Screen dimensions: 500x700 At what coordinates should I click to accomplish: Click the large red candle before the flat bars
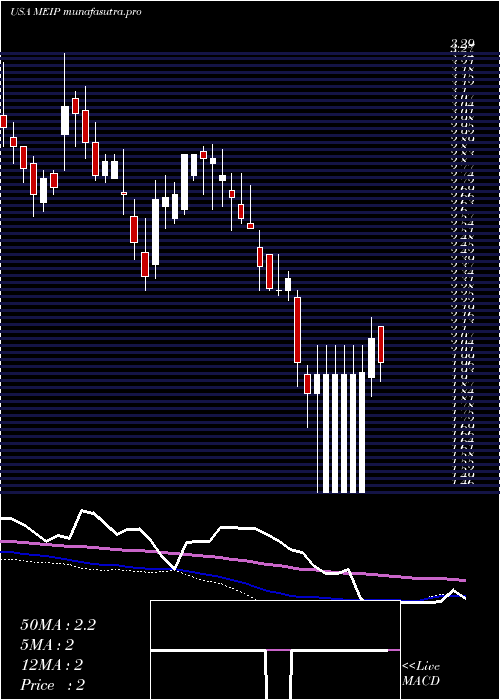(x=297, y=330)
